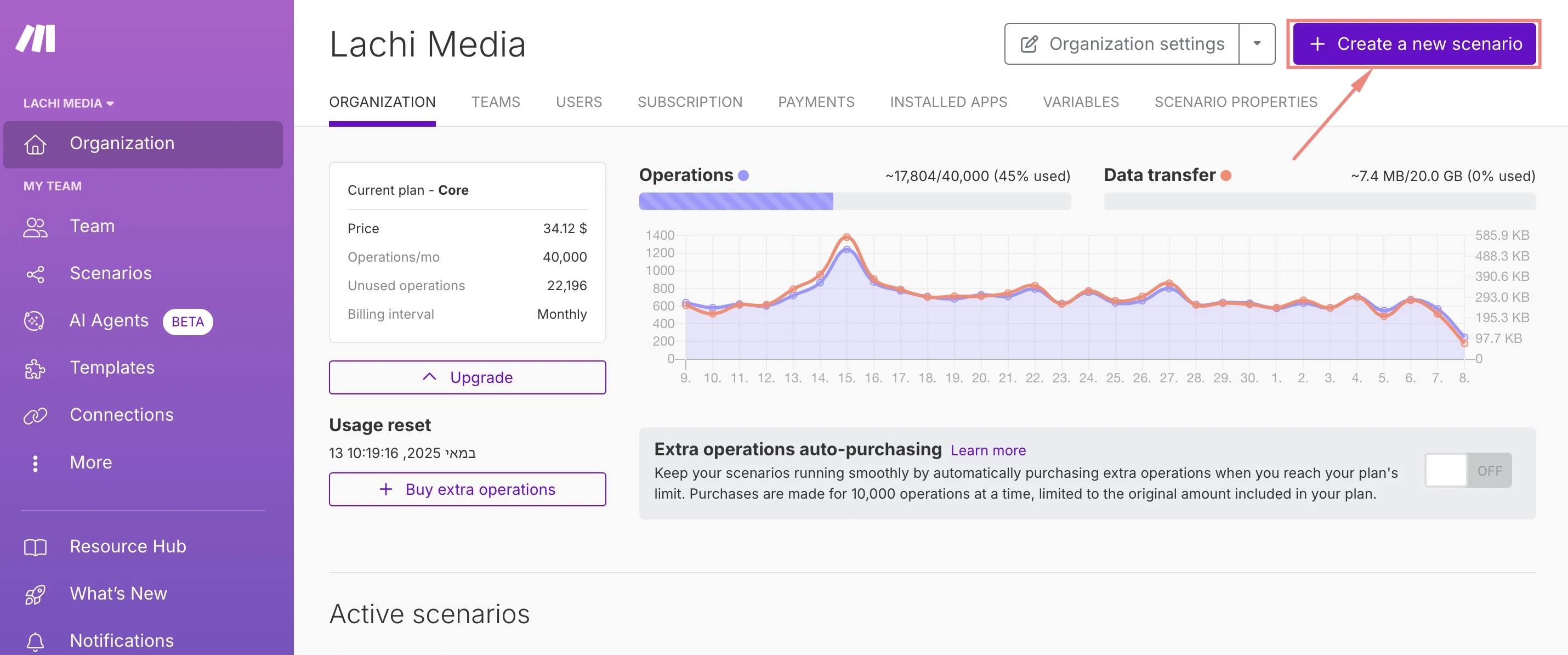Toggle the Operations series legend dot

point(743,176)
